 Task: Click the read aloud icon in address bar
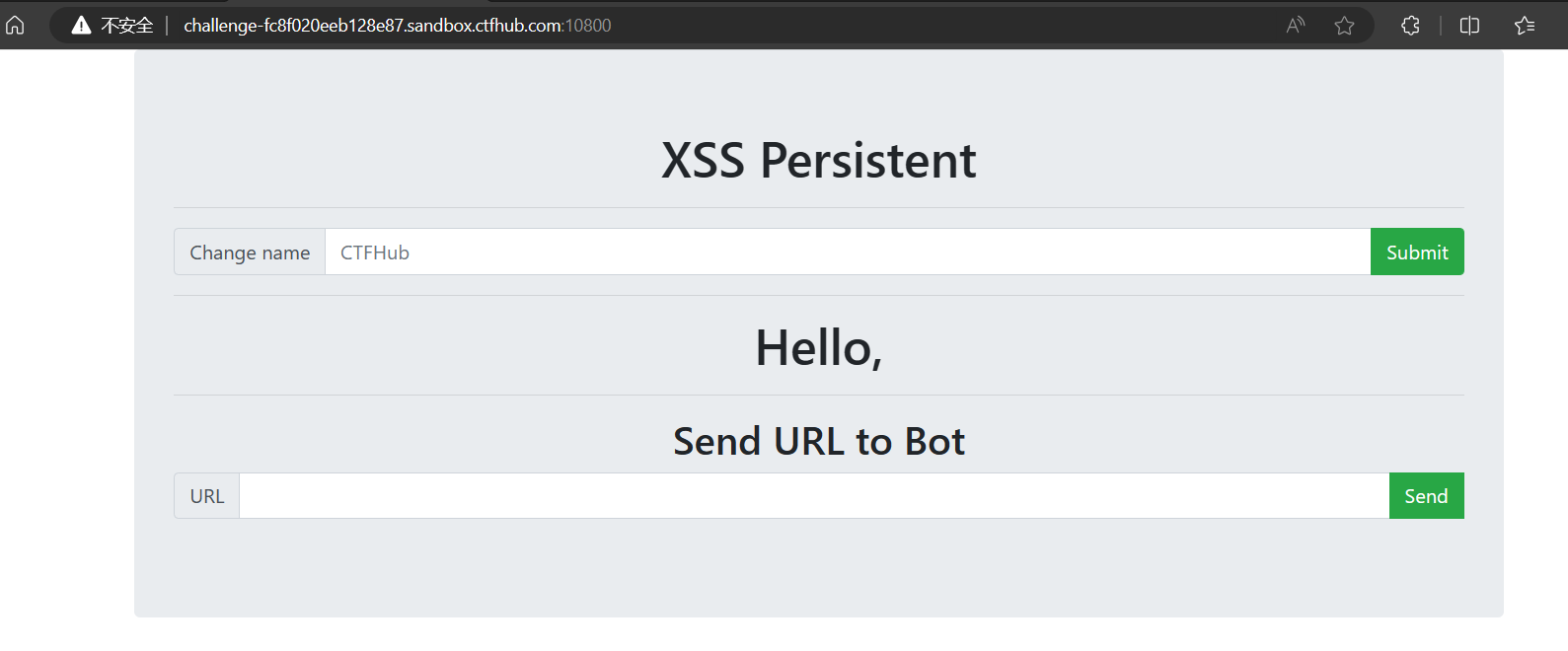pos(1296,26)
